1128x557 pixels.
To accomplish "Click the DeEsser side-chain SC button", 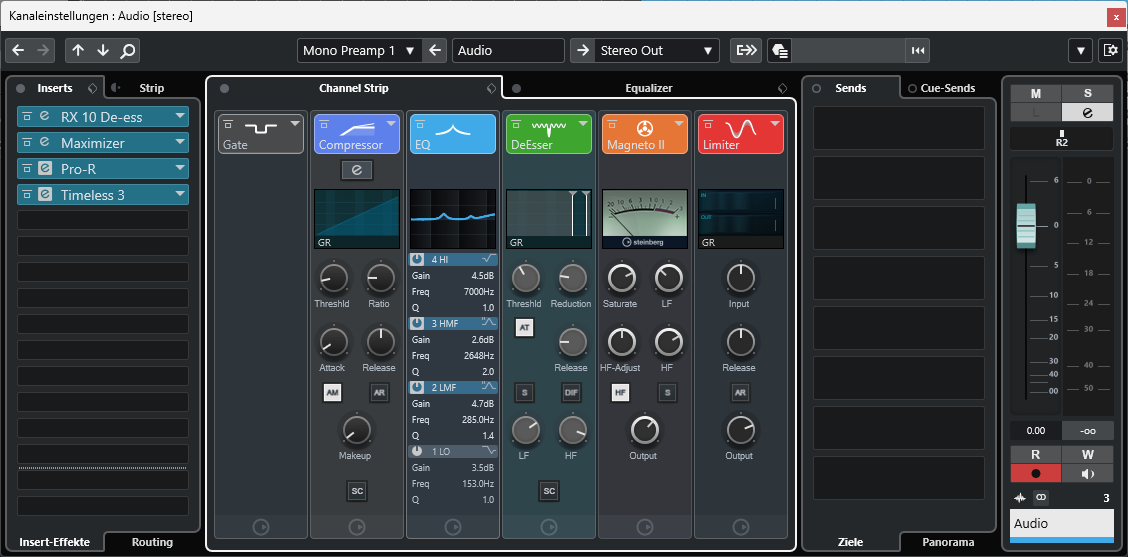I will pyautogui.click(x=548, y=490).
